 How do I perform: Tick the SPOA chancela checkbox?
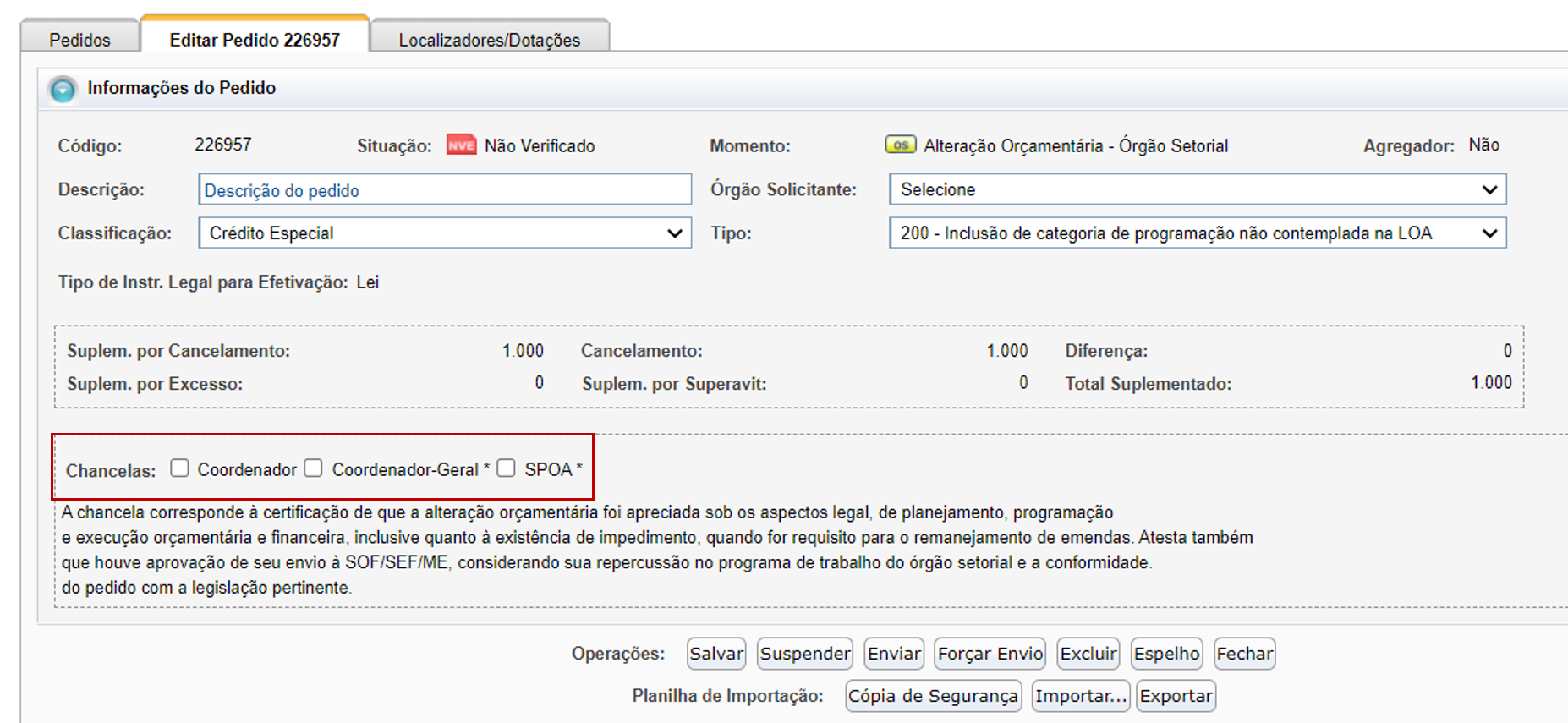[506, 468]
